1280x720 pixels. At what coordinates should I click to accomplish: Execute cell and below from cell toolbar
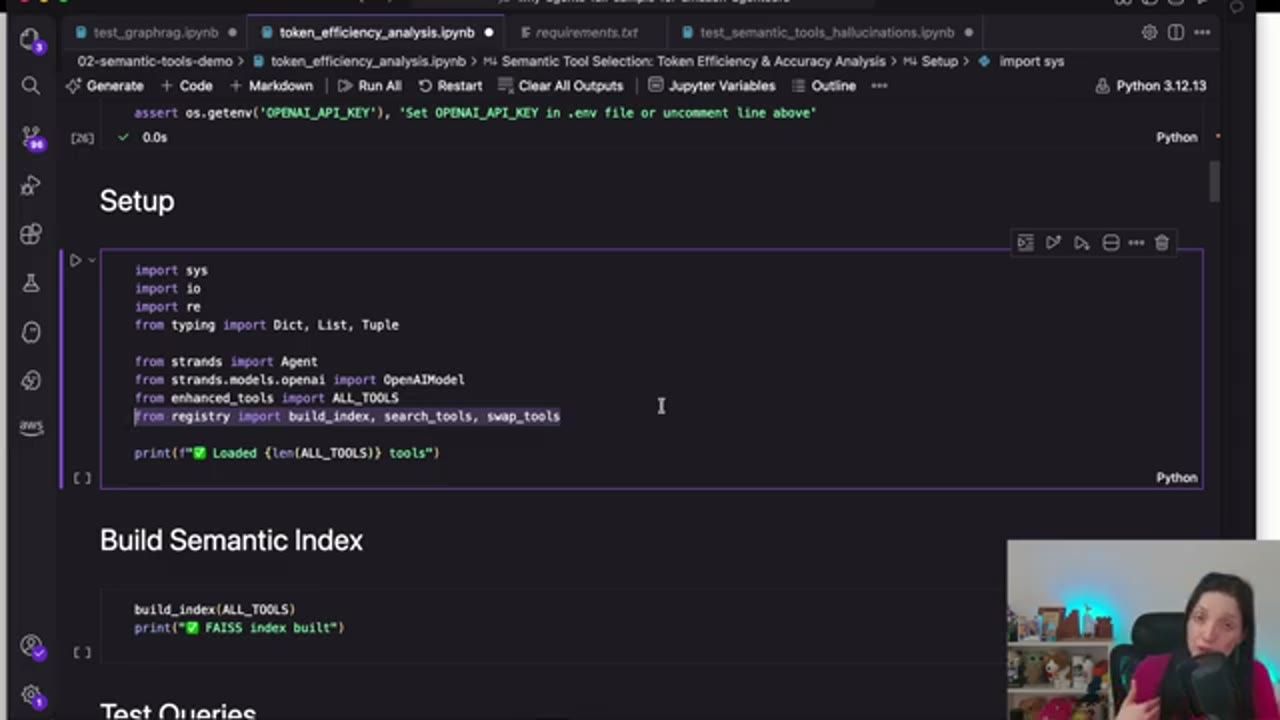[1082, 242]
